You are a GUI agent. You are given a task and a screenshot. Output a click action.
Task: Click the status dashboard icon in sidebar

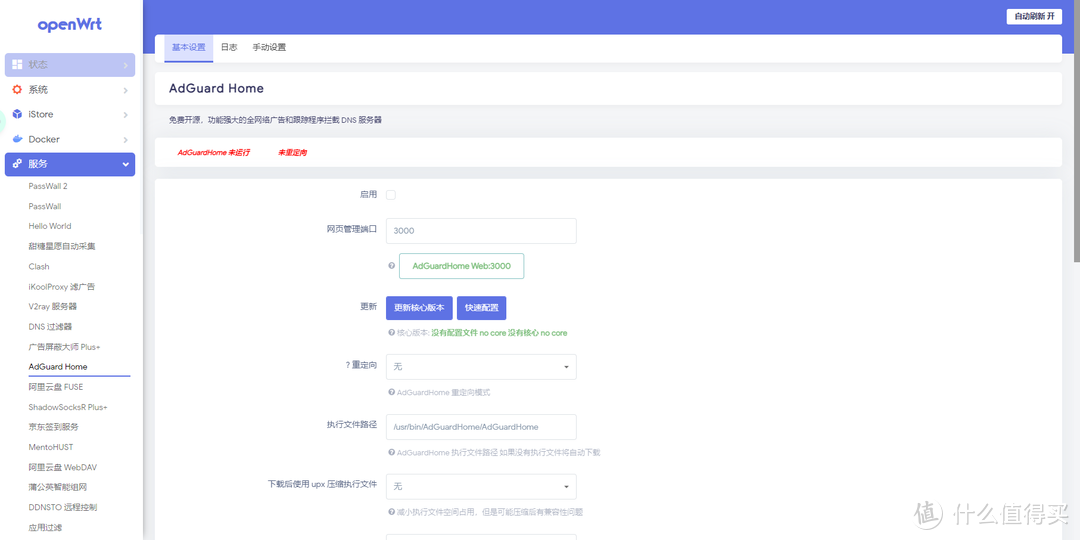click(x=17, y=65)
